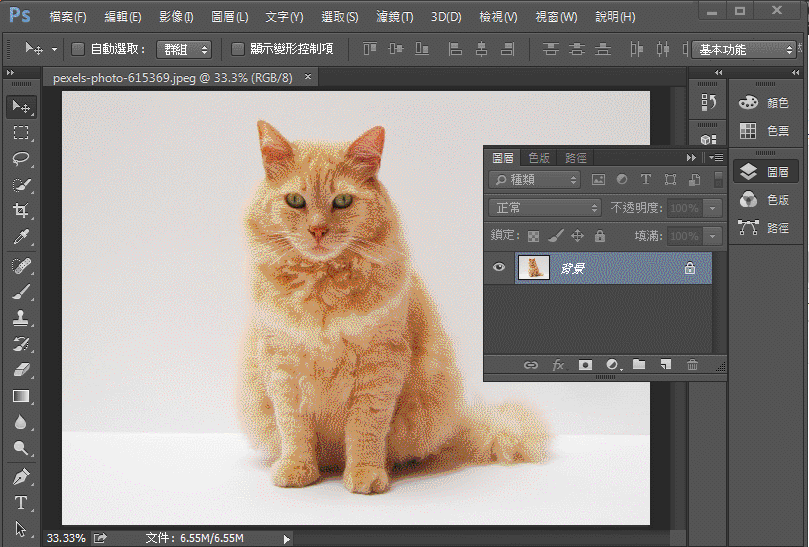
Task: Select the Lasso tool
Action: coord(21,158)
